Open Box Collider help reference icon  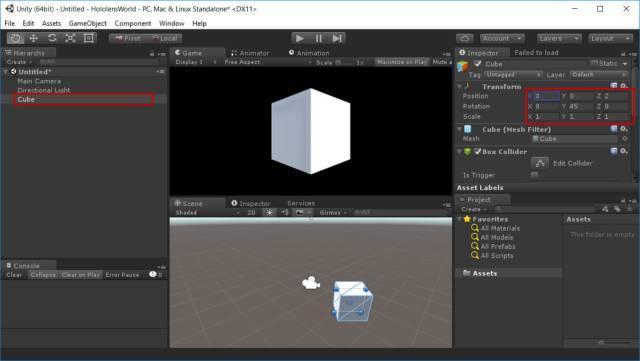coord(614,151)
